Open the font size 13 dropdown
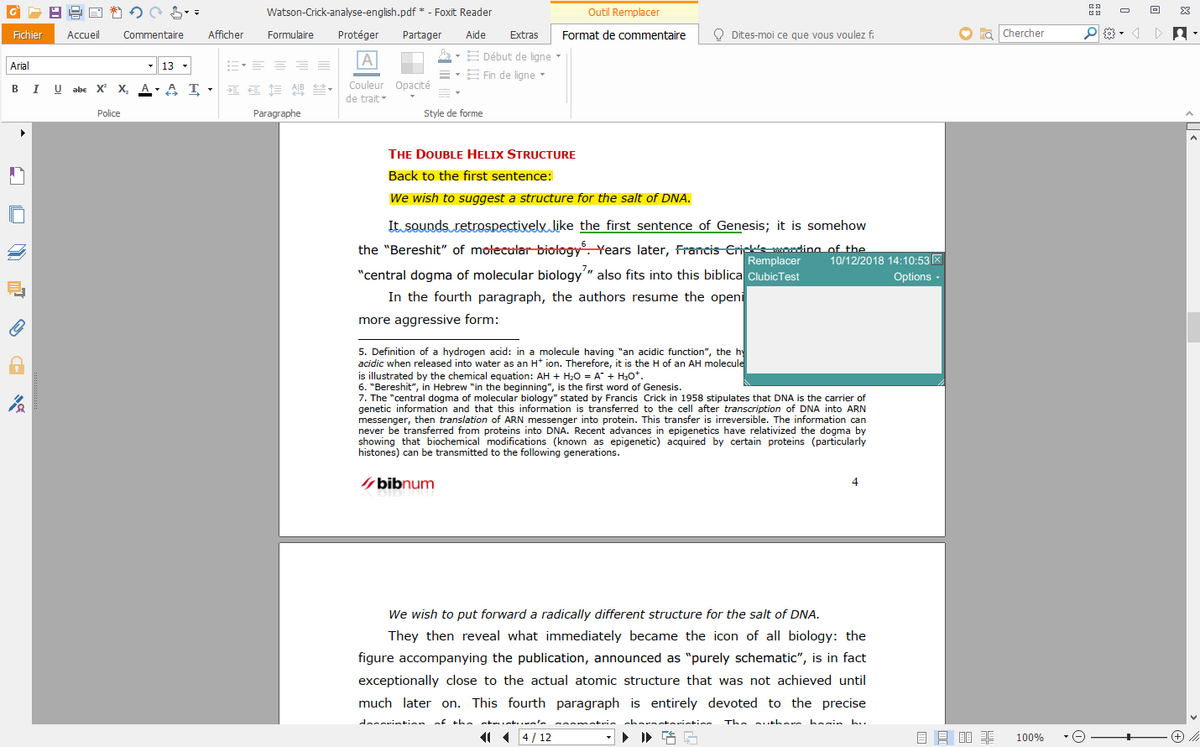Viewport: 1200px width, 747px height. pos(185,66)
